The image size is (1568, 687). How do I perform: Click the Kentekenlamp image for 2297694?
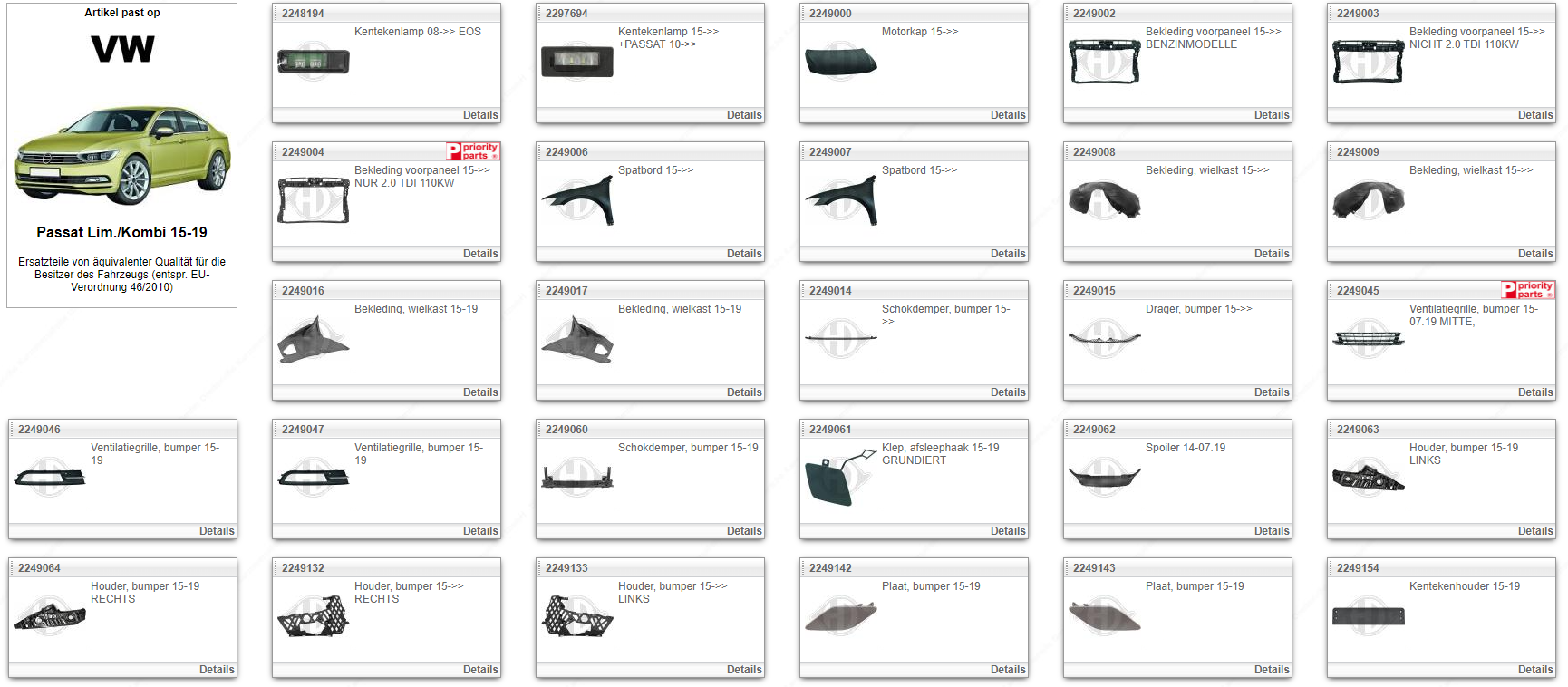click(577, 62)
